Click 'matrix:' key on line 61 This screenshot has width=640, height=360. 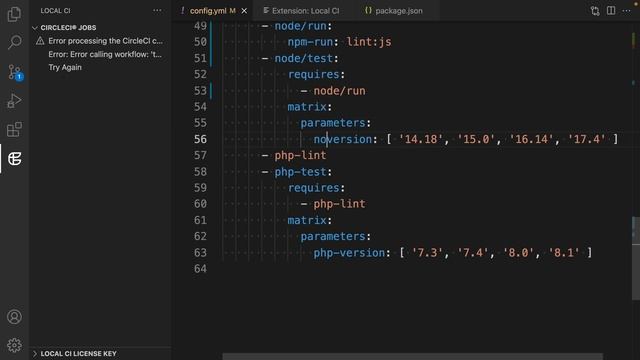(309, 220)
